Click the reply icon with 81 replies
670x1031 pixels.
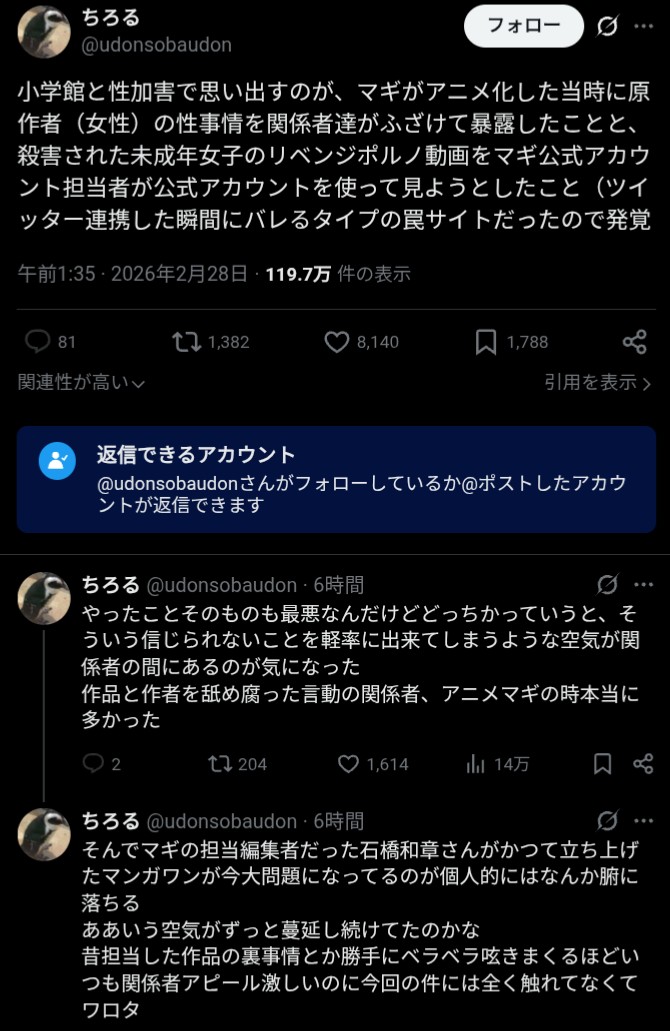[x=39, y=342]
